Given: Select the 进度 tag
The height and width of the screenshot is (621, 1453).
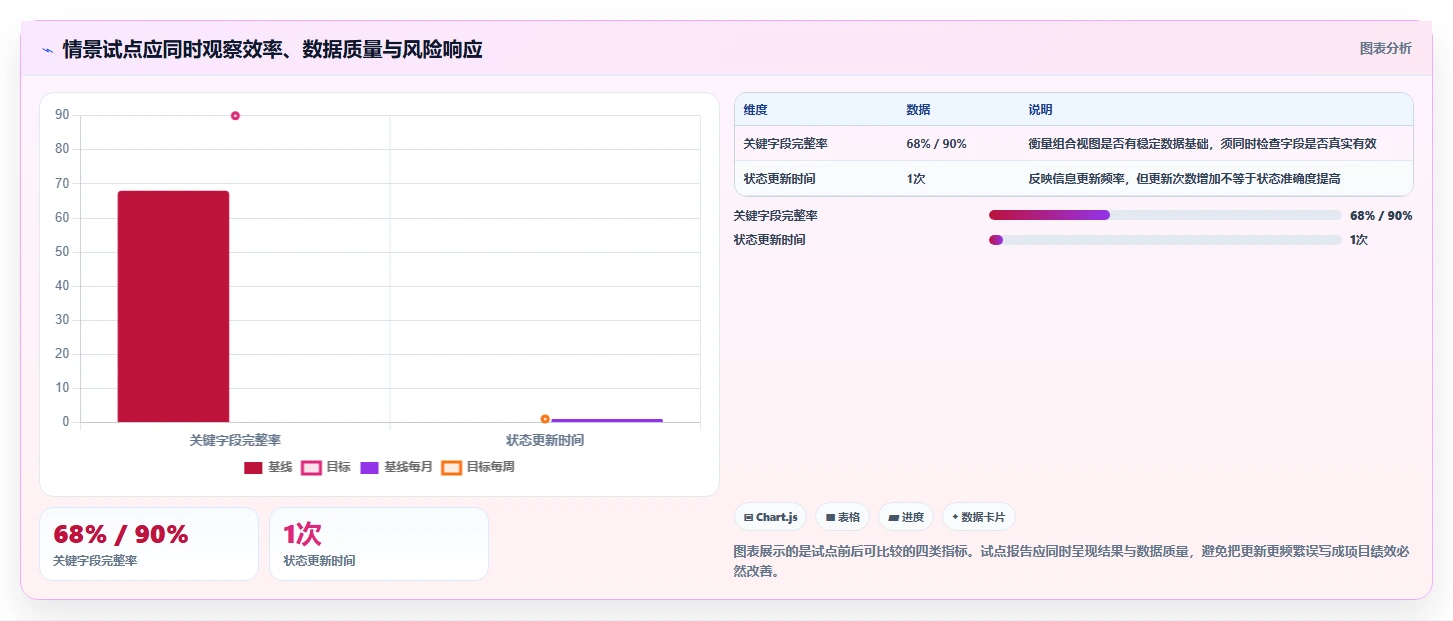Looking at the screenshot, I should [x=905, y=517].
